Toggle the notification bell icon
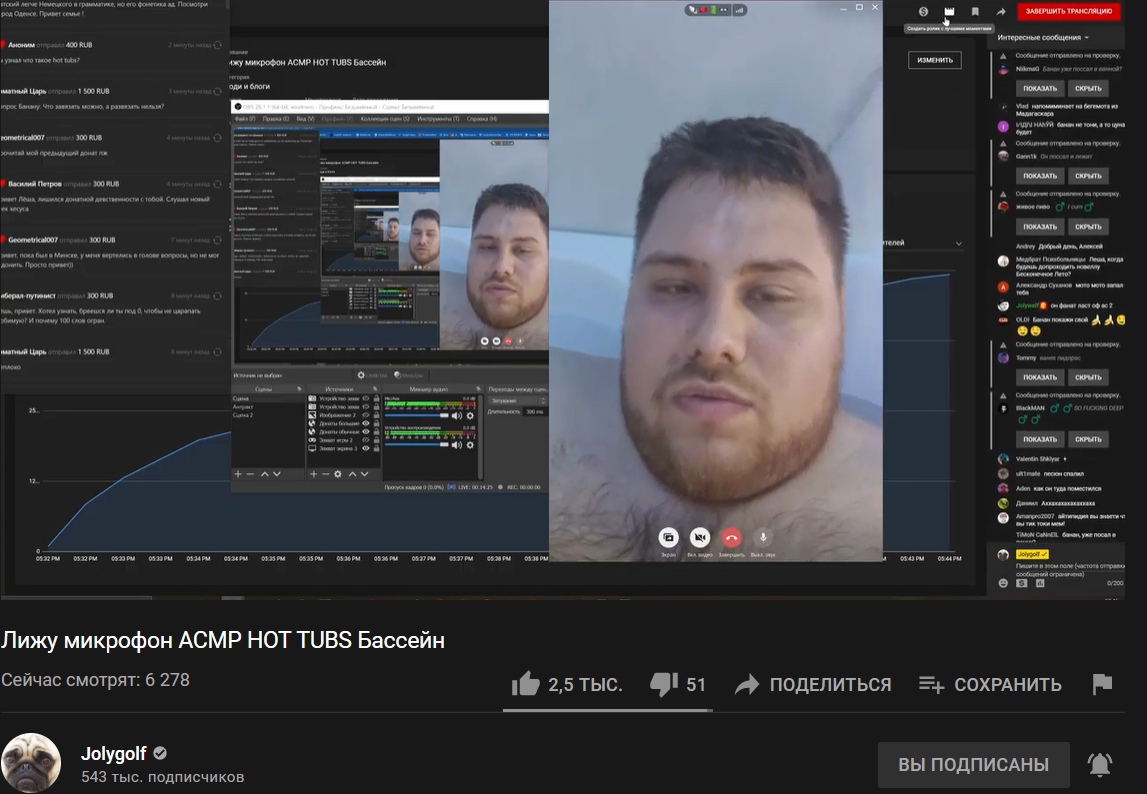This screenshot has height=794, width=1147. (1099, 764)
